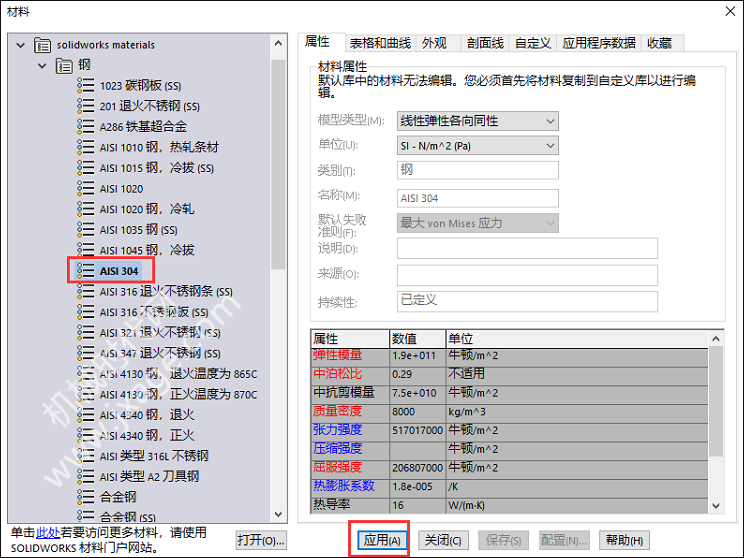
Task: Open the 收藏 tab
Action: coord(662,43)
